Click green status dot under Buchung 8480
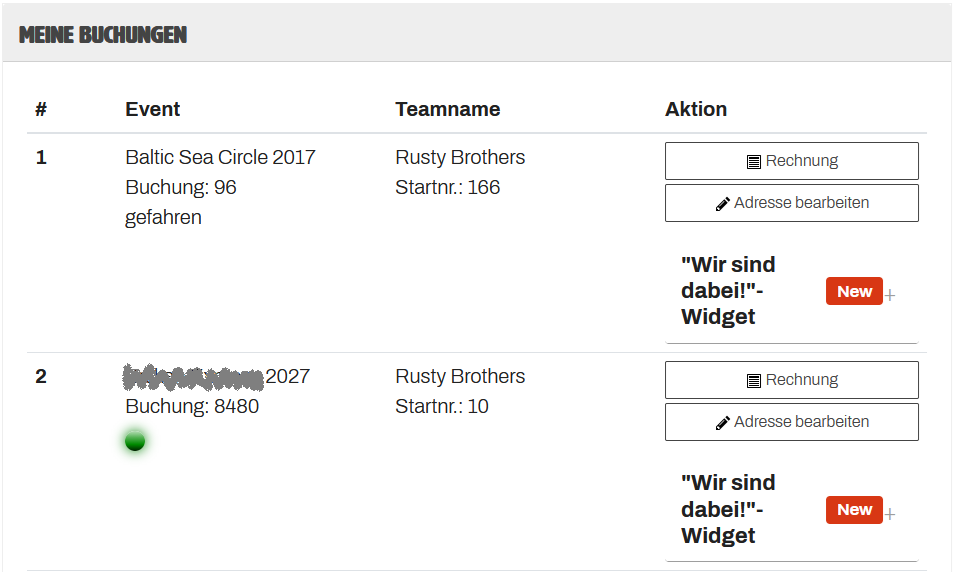Image resolution: width=954 pixels, height=572 pixels. click(135, 441)
